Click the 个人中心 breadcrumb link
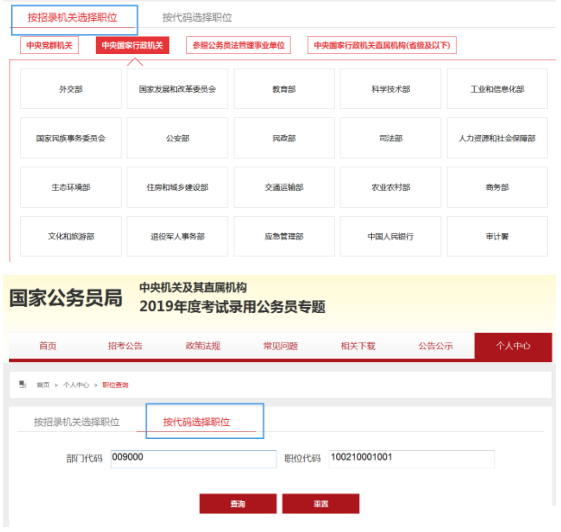The width and height of the screenshot is (561, 532). (x=76, y=385)
